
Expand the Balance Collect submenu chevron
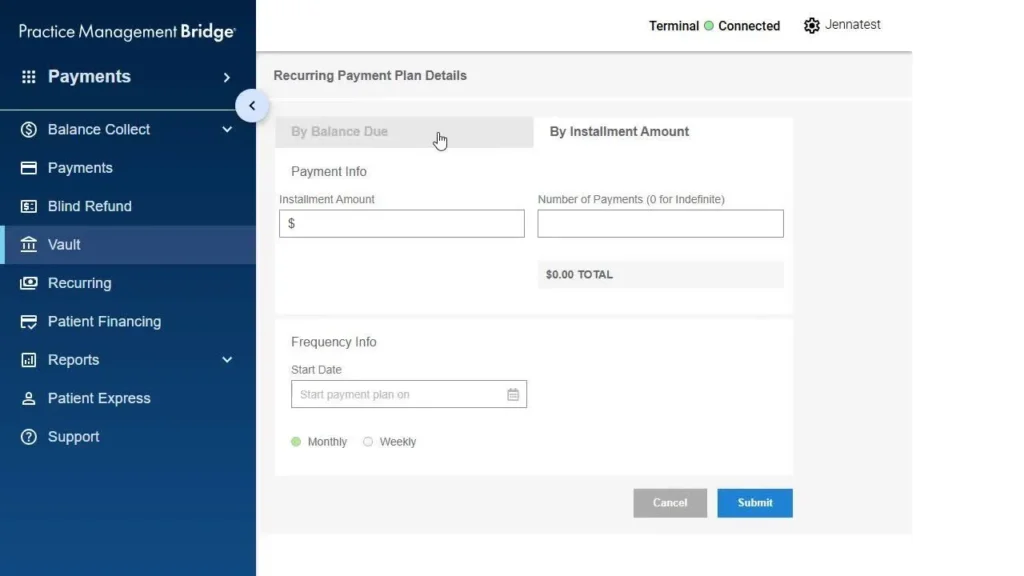[227, 129]
